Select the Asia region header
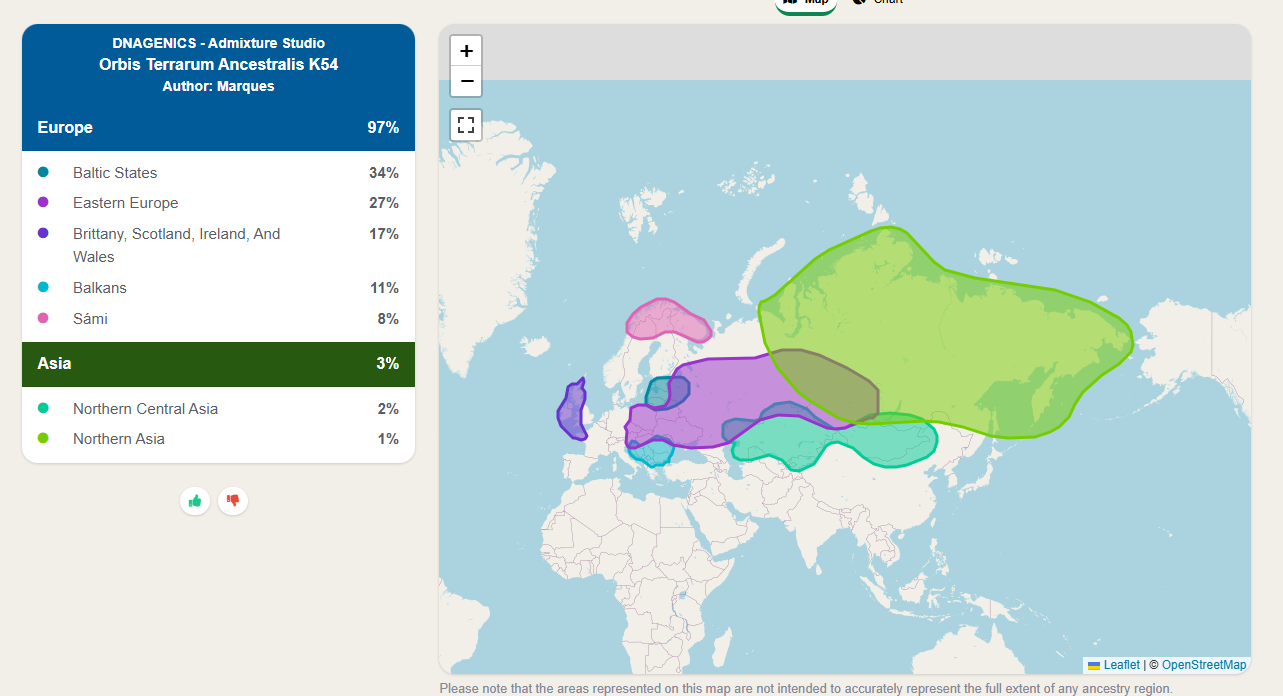 pos(218,364)
